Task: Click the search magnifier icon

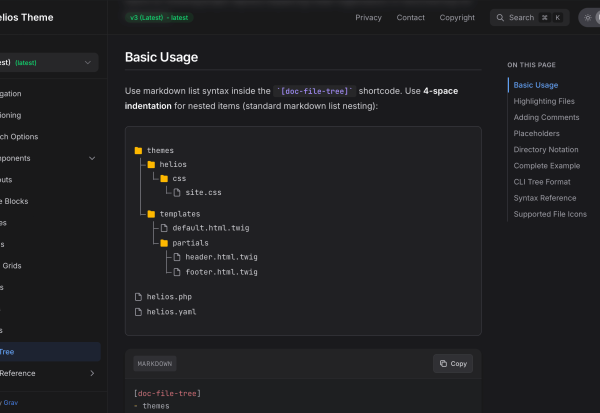Action: pyautogui.click(x=500, y=18)
